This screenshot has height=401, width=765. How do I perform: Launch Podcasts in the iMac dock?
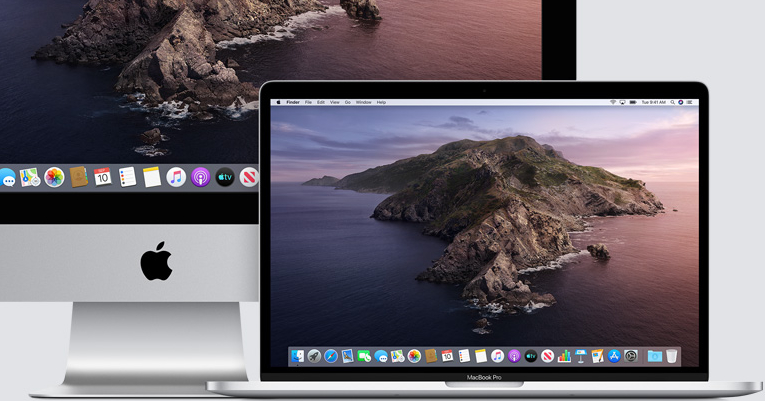(201, 177)
